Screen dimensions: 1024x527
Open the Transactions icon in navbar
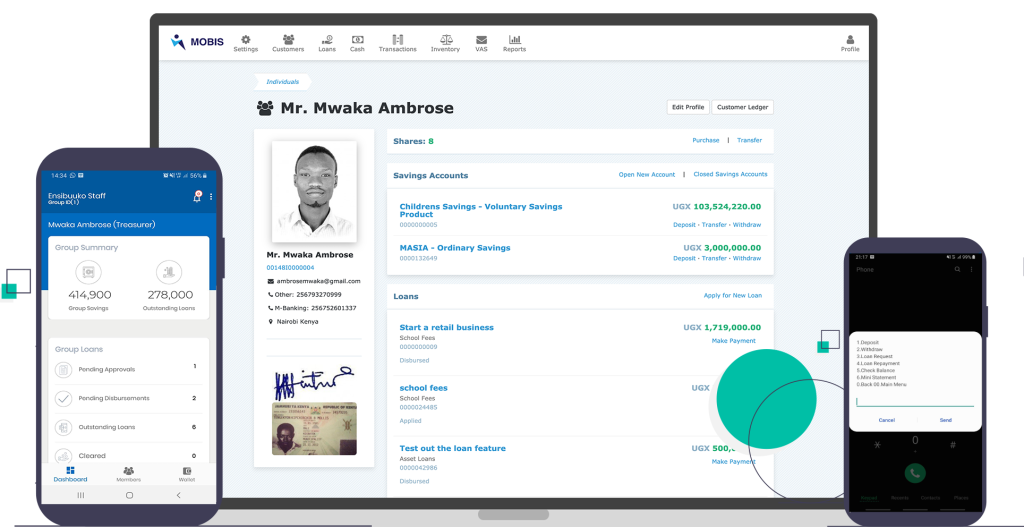(397, 39)
